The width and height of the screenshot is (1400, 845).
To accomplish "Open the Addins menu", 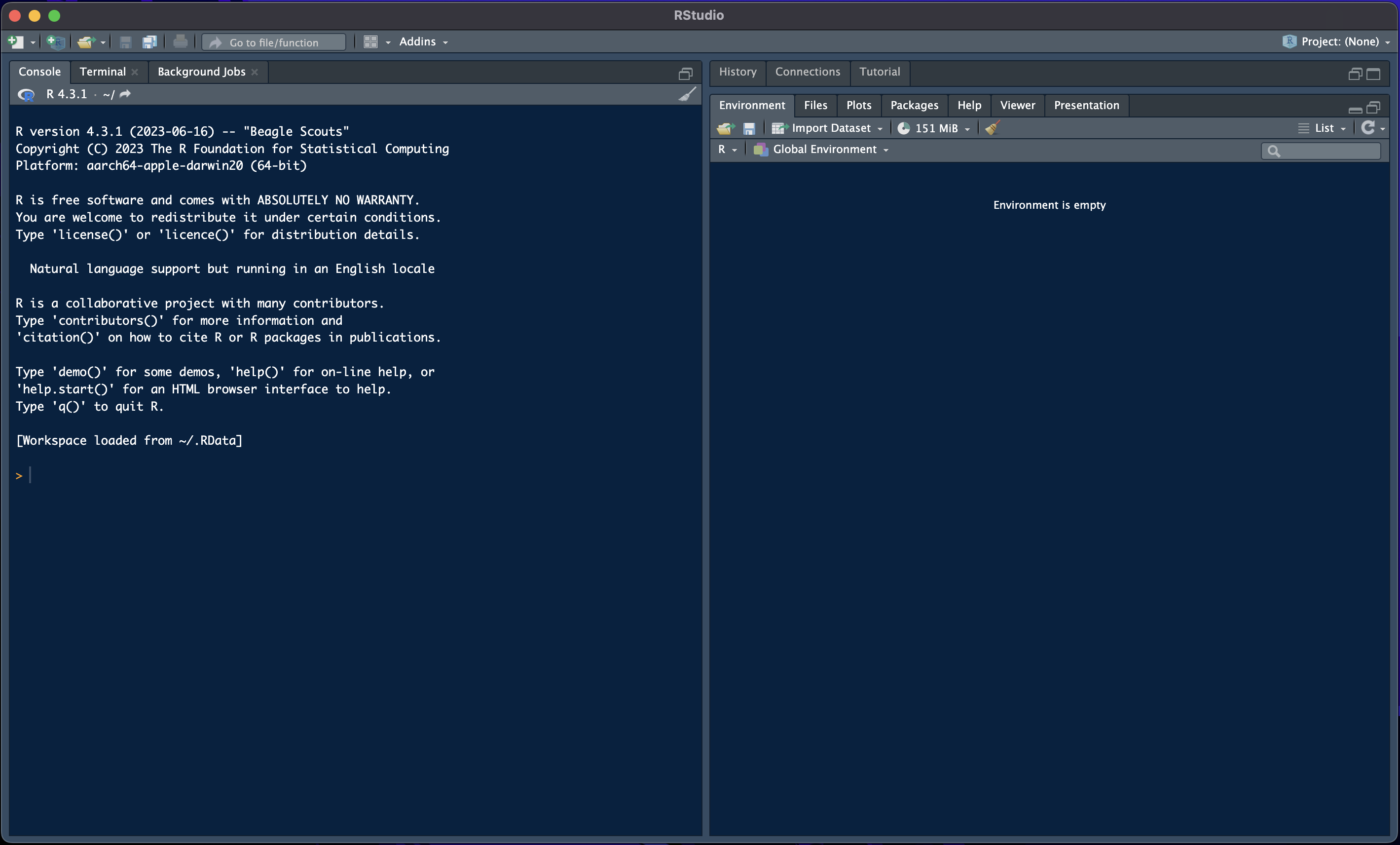I will pyautogui.click(x=423, y=41).
